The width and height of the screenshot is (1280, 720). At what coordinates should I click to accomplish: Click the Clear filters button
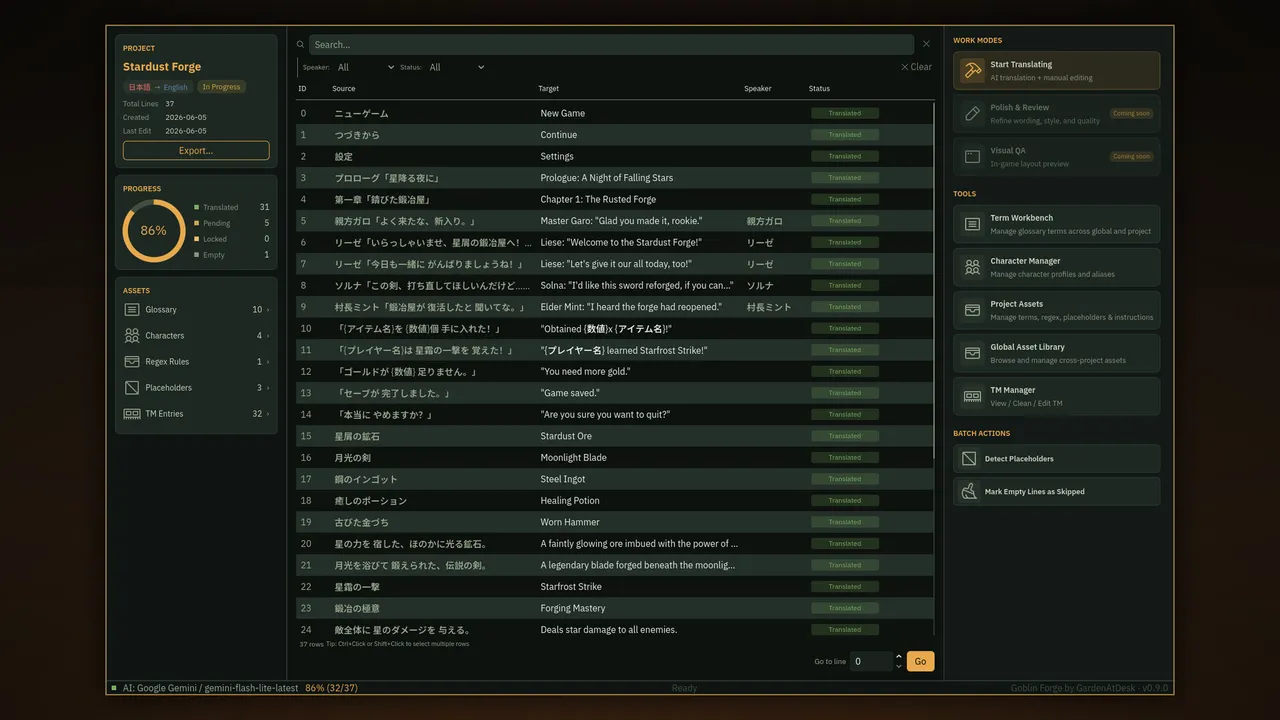tap(916, 67)
